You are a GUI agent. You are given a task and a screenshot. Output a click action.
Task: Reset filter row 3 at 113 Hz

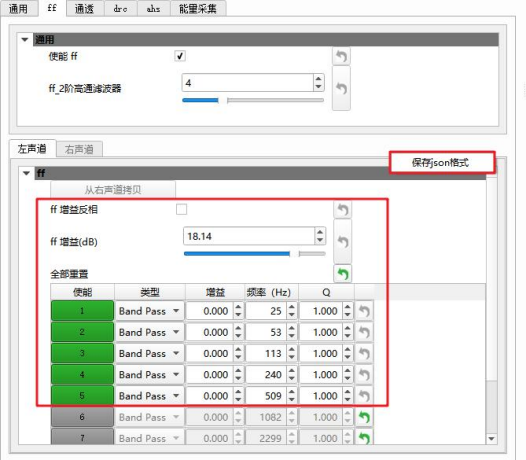click(364, 353)
